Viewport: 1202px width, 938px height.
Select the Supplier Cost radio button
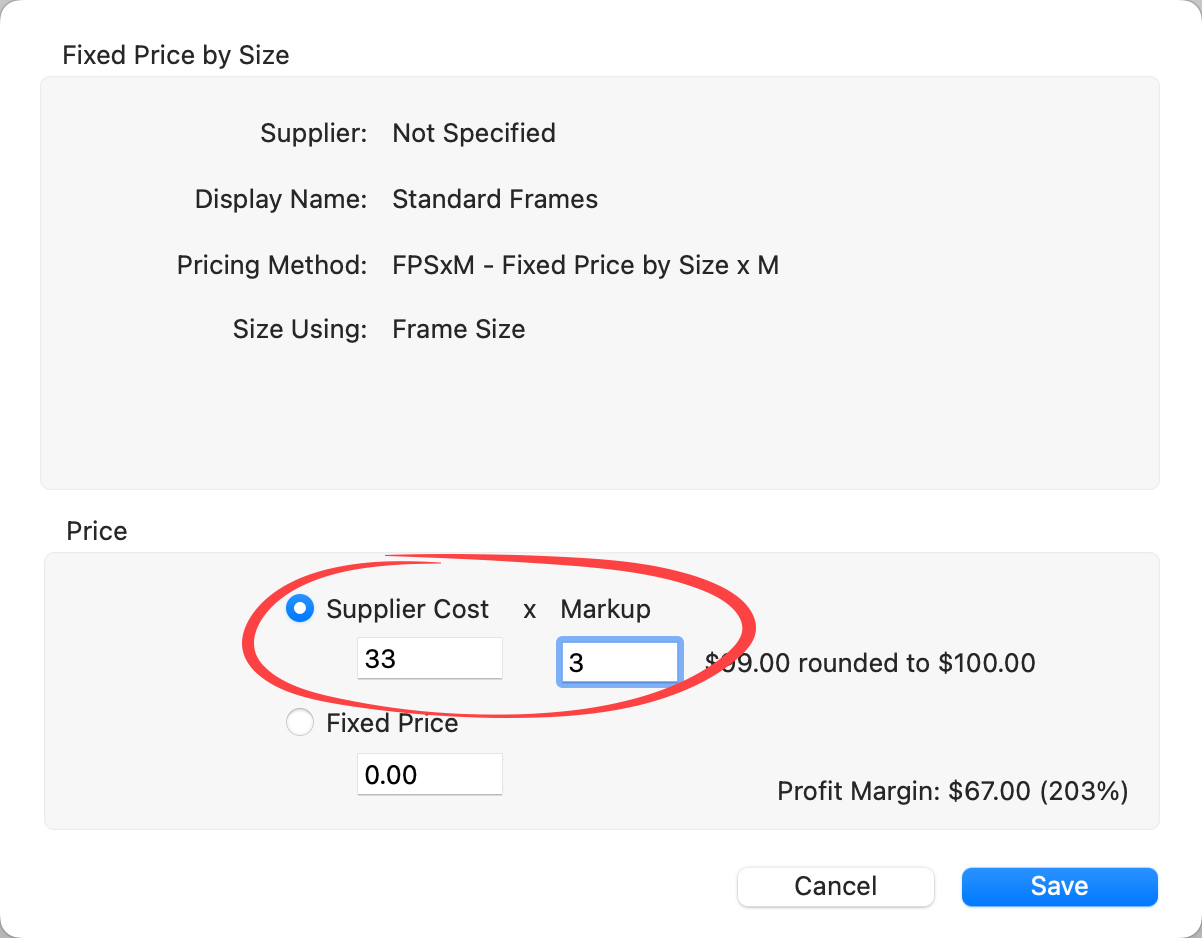click(300, 609)
